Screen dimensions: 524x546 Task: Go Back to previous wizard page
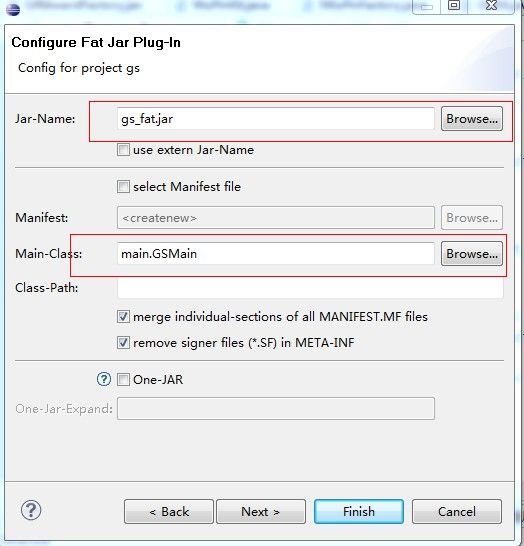[169, 512]
